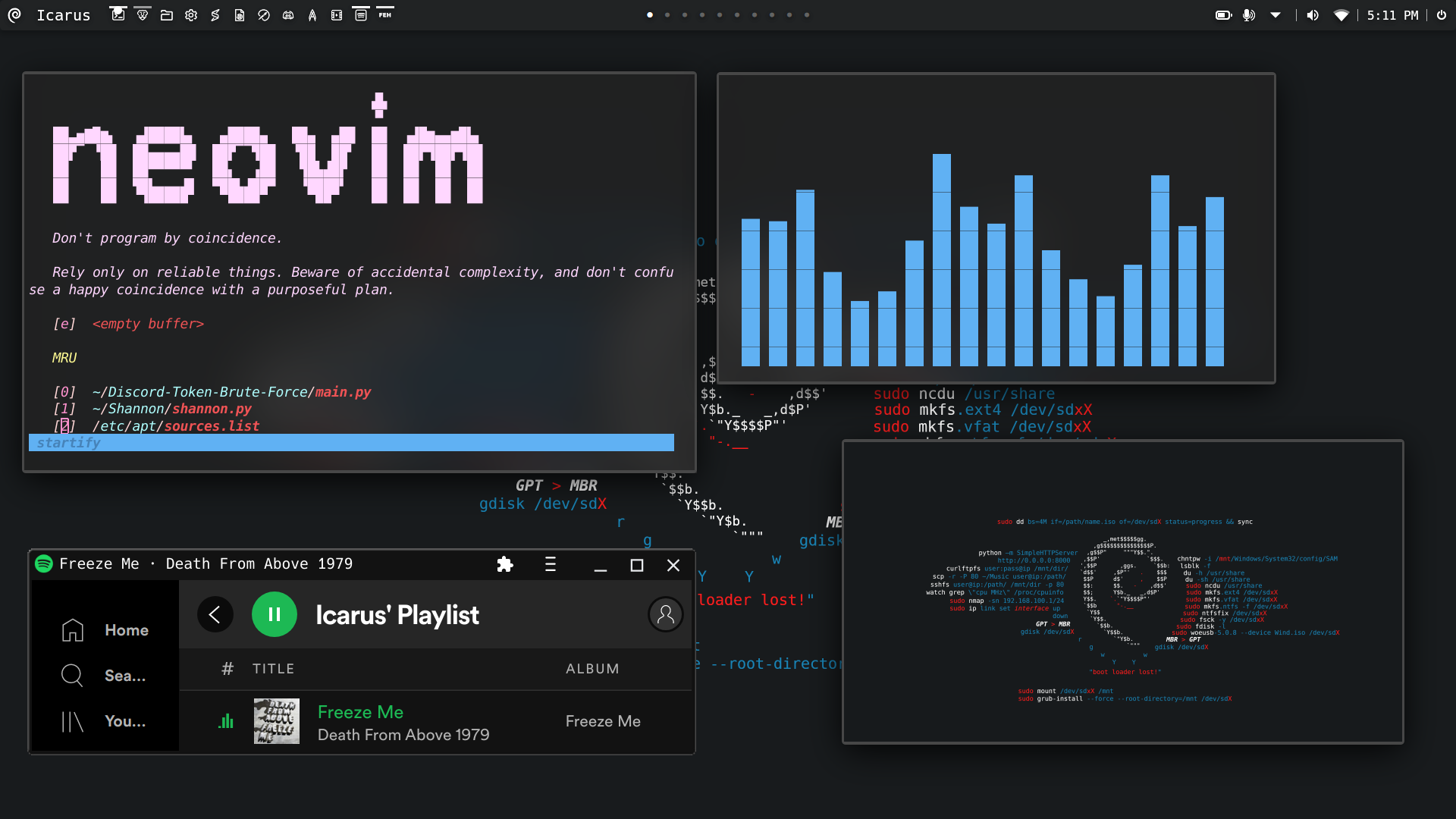1456x819 pixels.
Task: Select the Home icon in Spotify's sidebar
Action: (x=73, y=629)
